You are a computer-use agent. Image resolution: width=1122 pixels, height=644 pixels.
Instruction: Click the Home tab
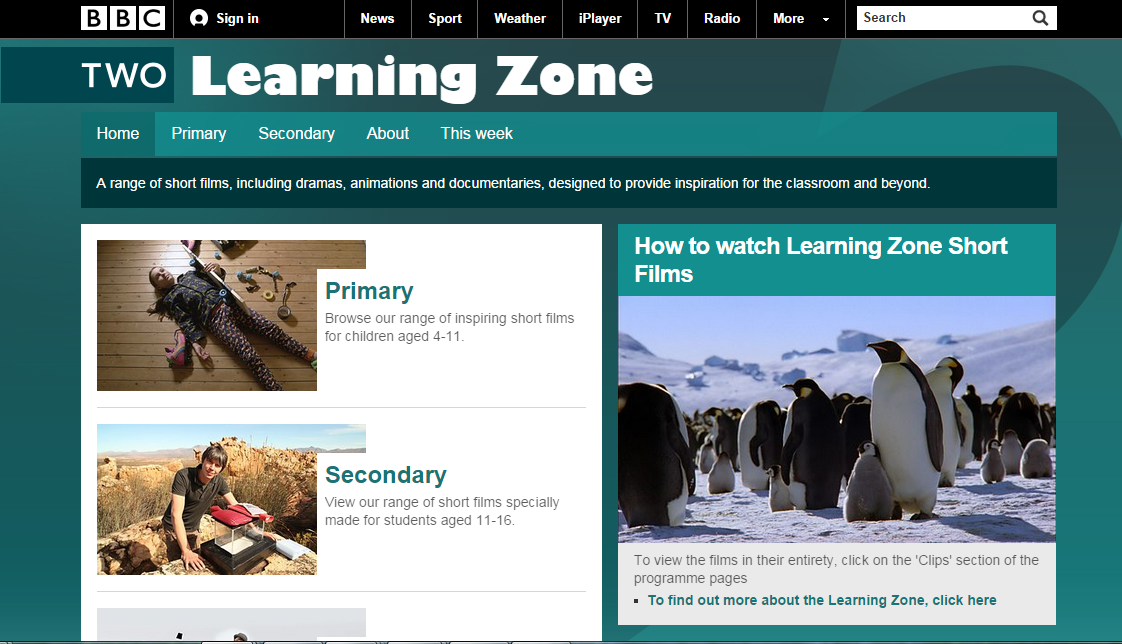(118, 134)
